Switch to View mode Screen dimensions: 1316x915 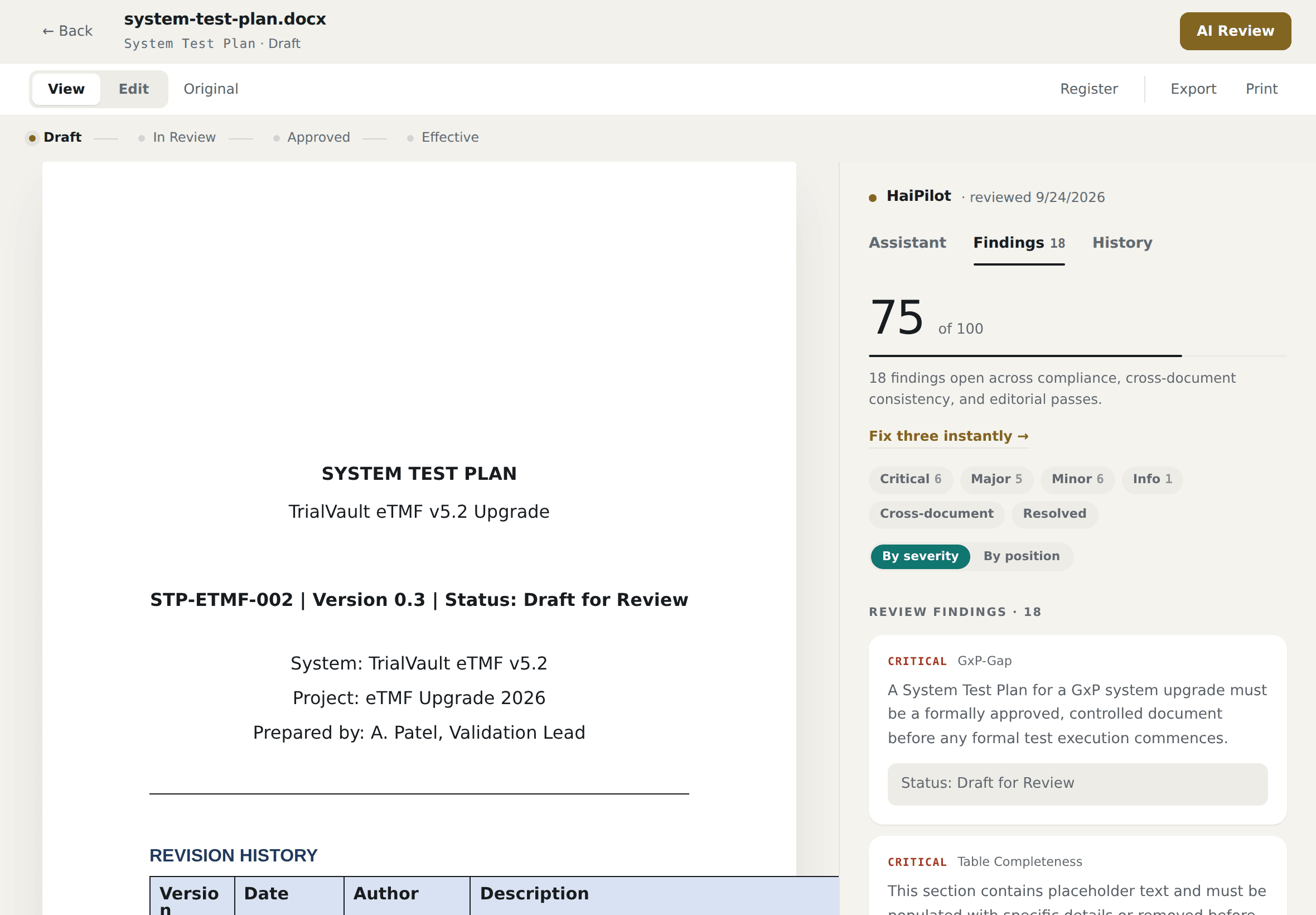pyautogui.click(x=66, y=89)
